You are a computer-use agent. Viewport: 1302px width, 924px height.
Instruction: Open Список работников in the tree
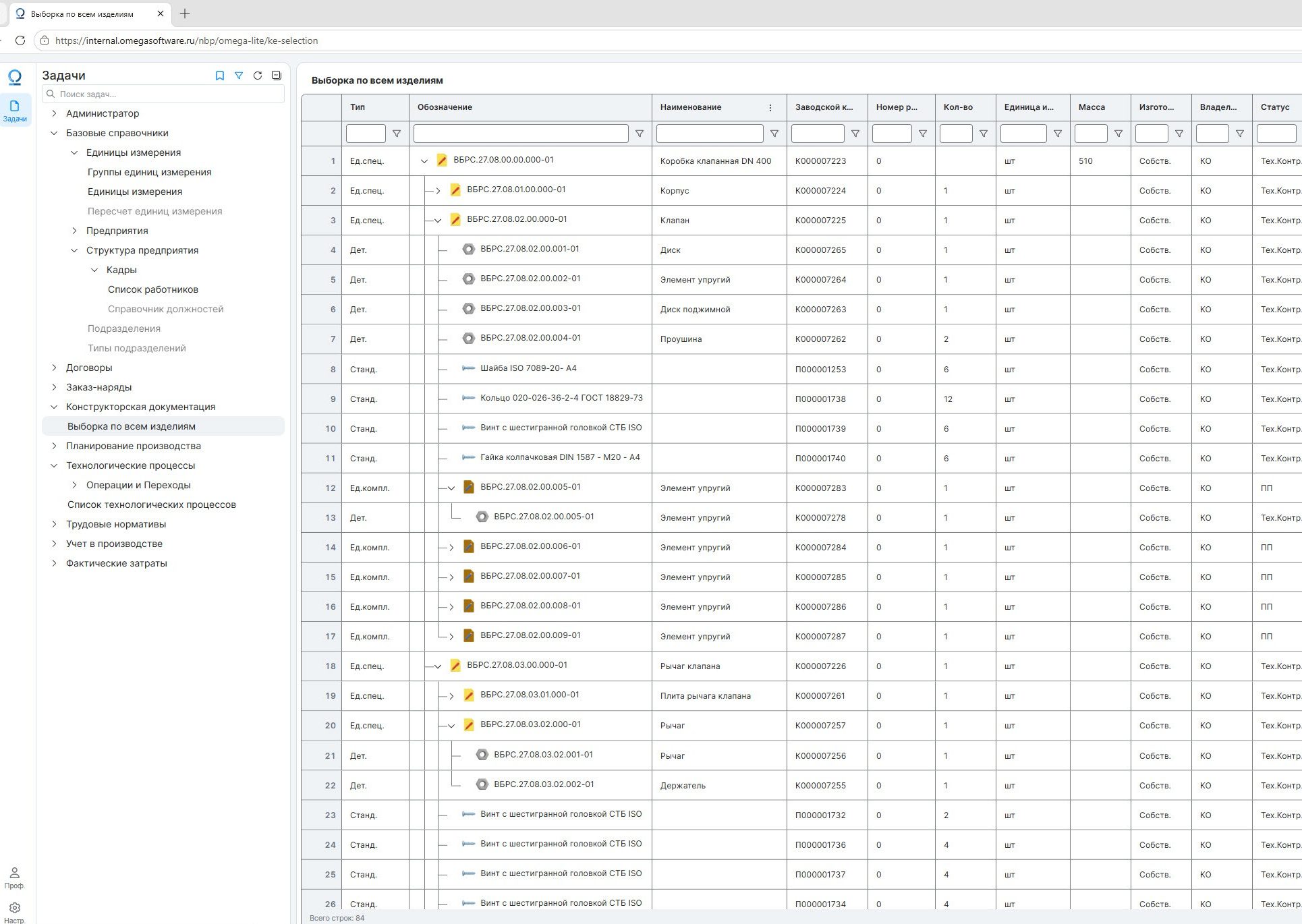[153, 289]
